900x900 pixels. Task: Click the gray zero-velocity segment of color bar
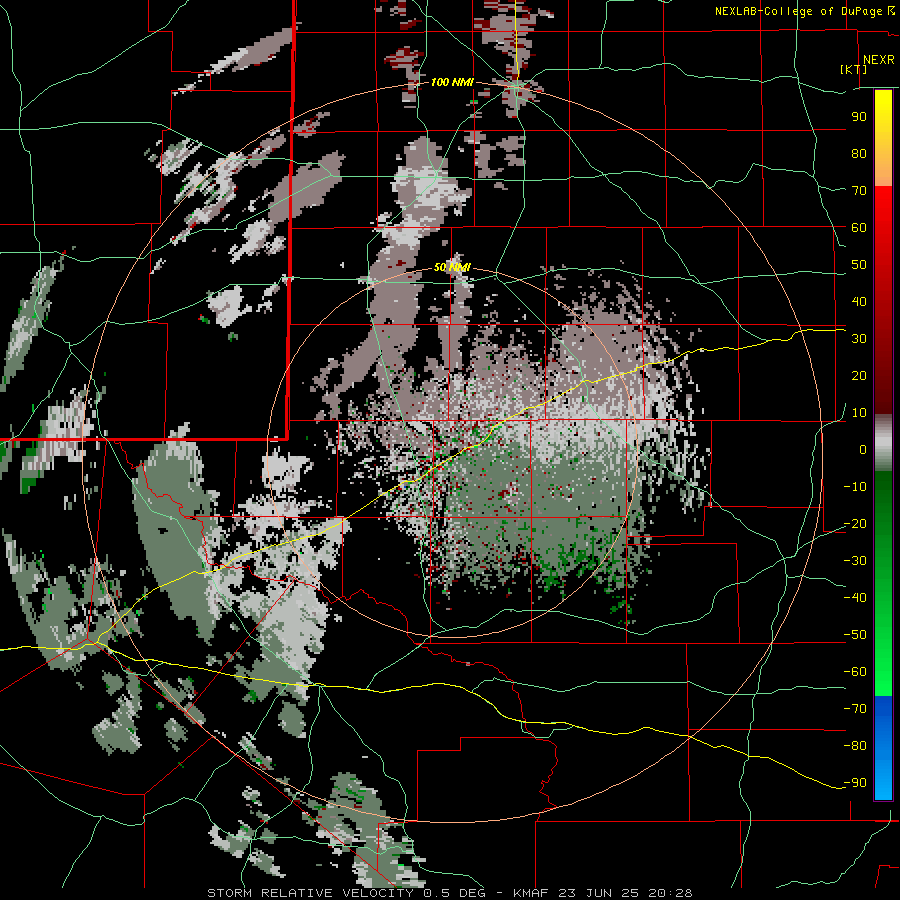[883, 443]
